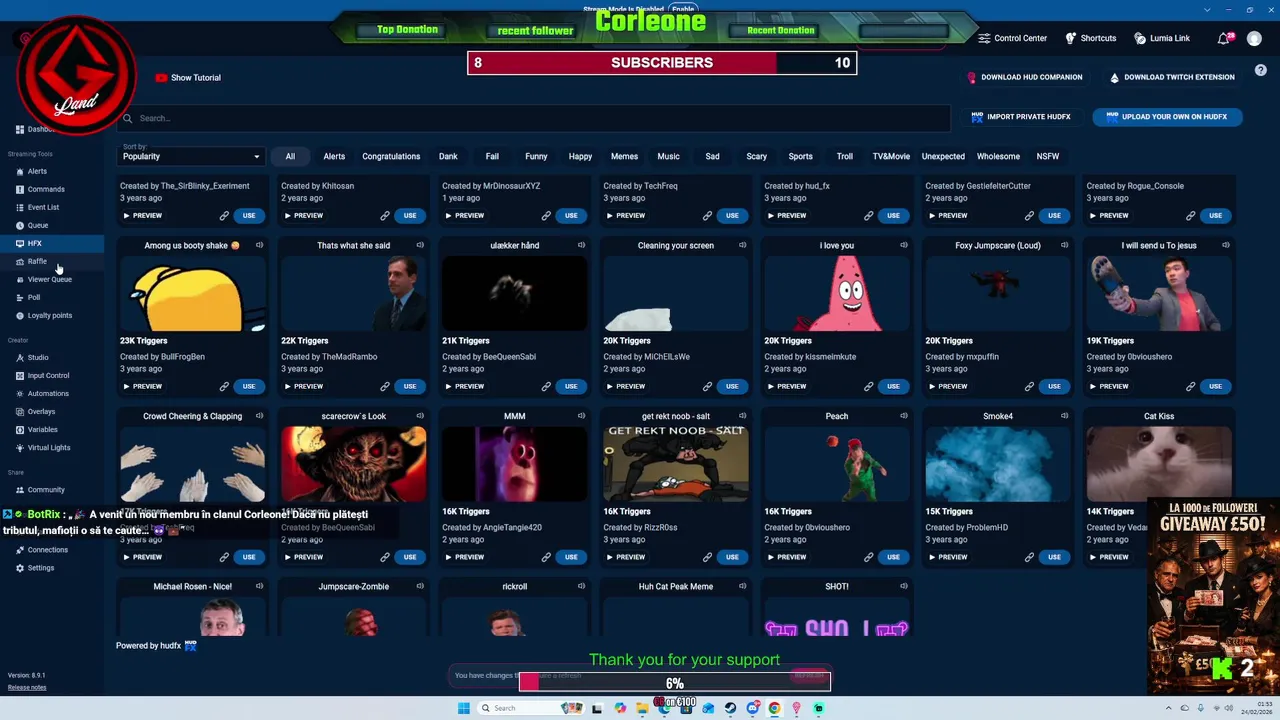Open Steam from the taskbar
The image size is (1280, 720).
(x=730, y=708)
